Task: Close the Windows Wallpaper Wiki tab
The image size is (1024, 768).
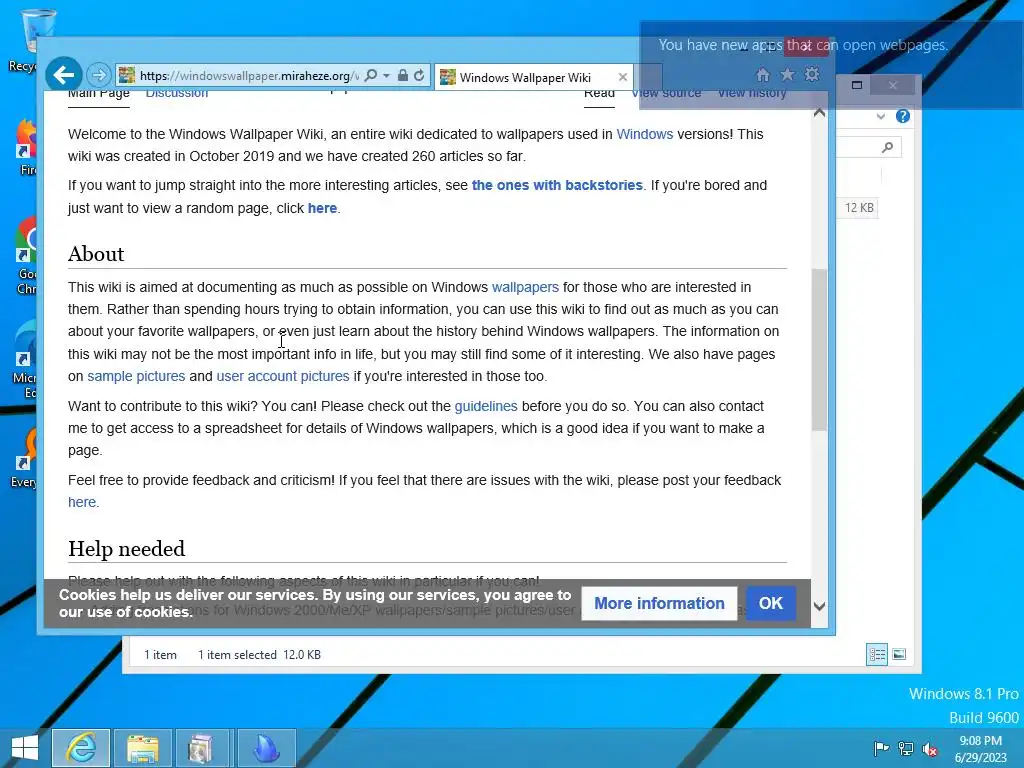Action: coord(622,77)
